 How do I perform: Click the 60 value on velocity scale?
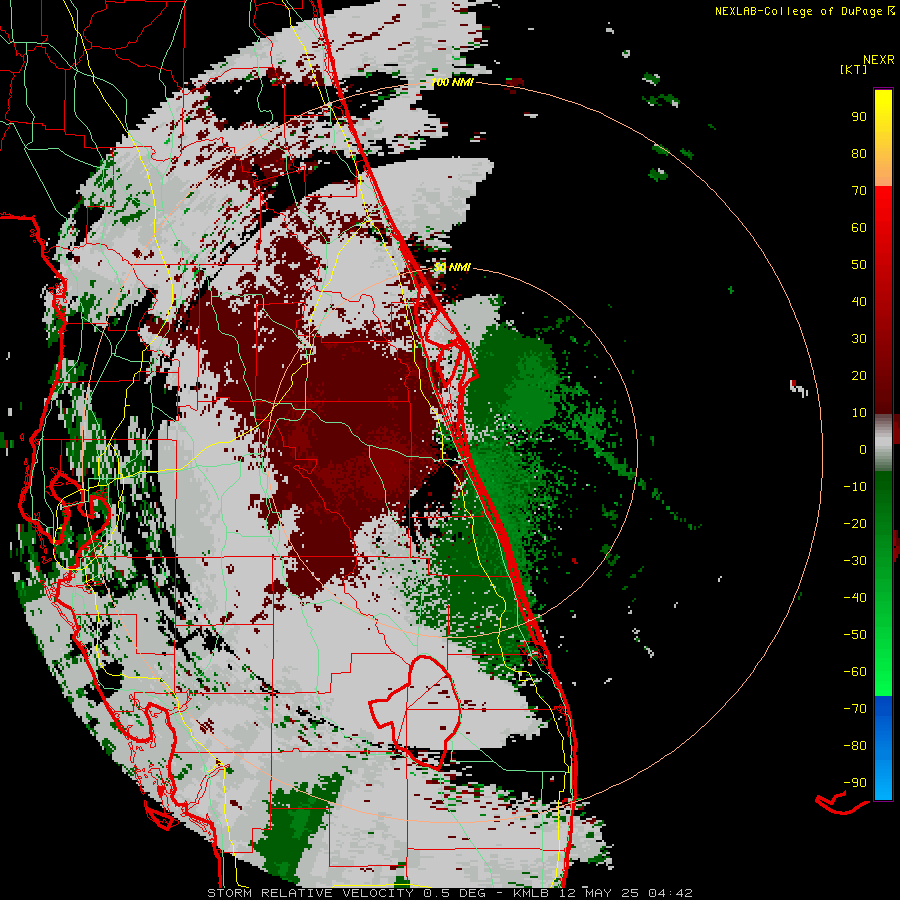(x=859, y=228)
